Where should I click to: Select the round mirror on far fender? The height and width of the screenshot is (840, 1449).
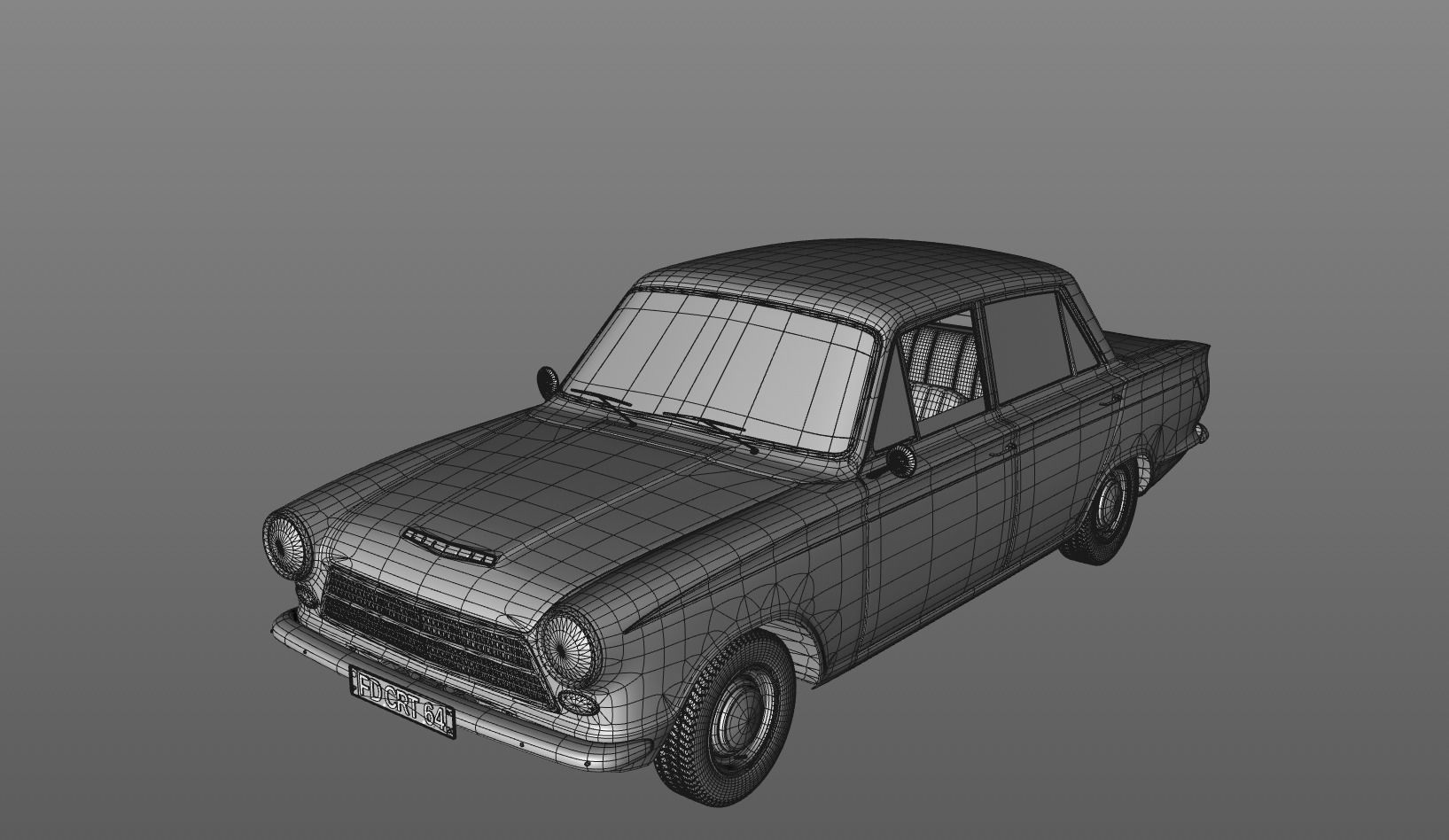[548, 382]
